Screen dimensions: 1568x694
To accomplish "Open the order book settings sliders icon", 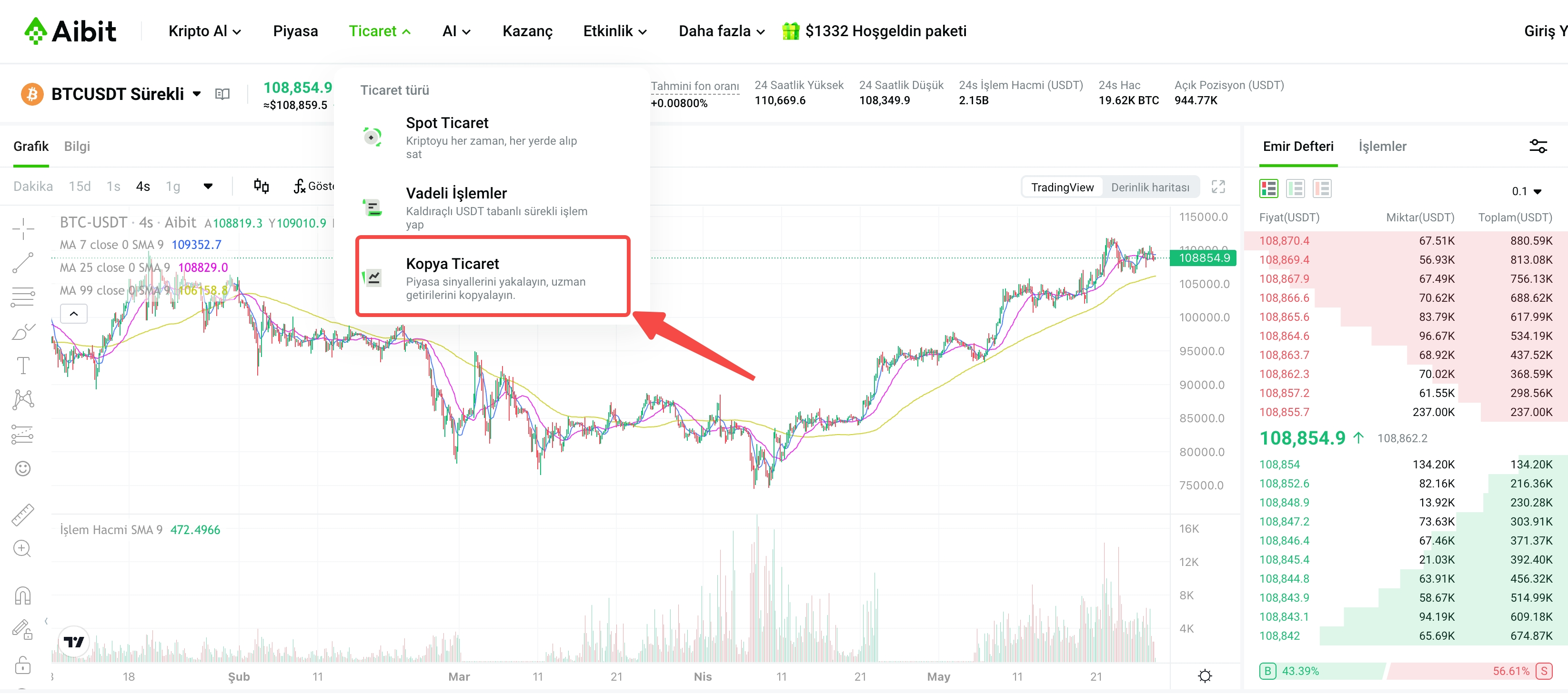I will (x=1538, y=146).
